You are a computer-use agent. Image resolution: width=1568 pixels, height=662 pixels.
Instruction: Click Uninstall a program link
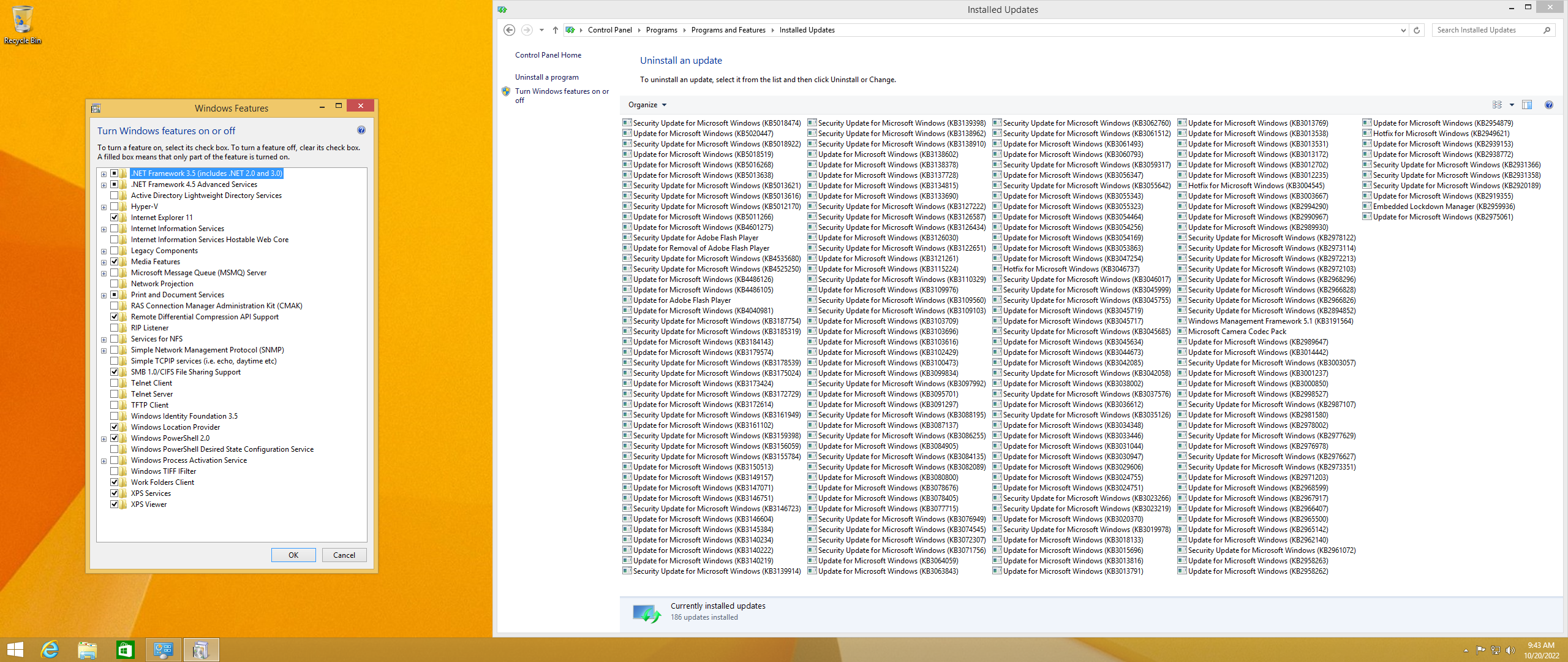pos(546,77)
